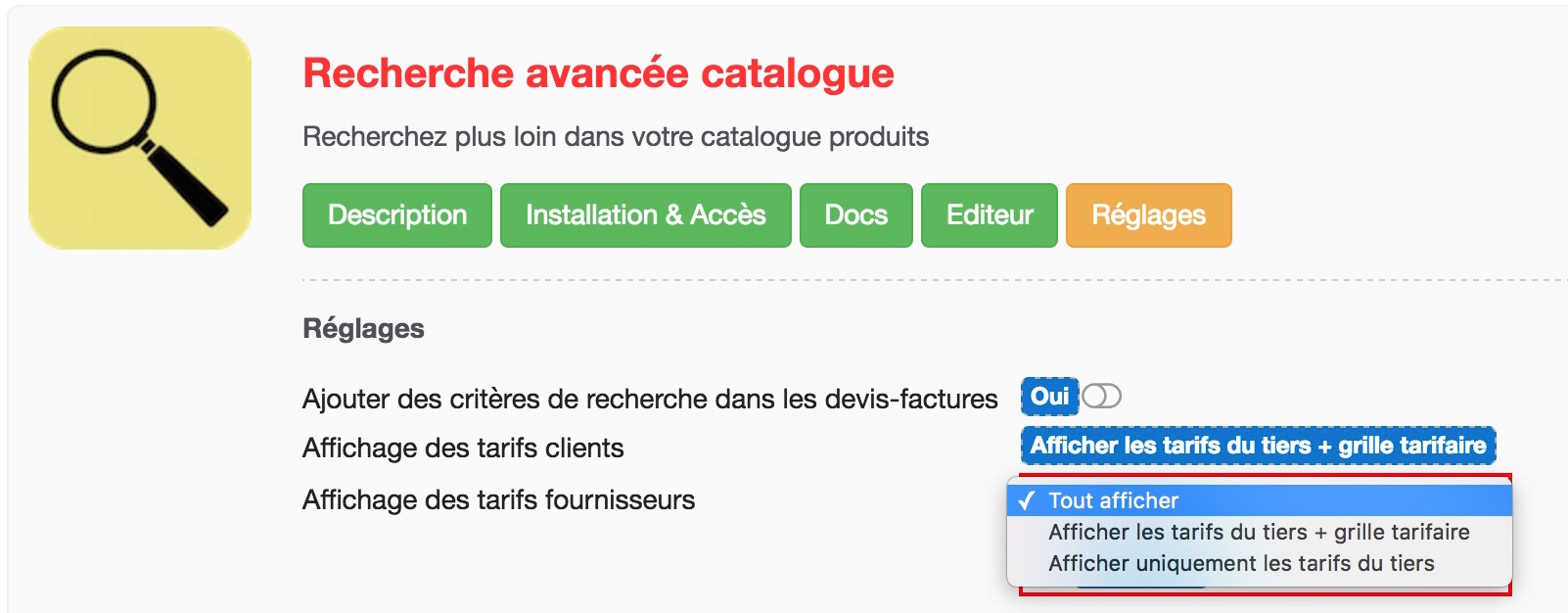Open the Description tab
The image size is (1568, 613).
(397, 215)
